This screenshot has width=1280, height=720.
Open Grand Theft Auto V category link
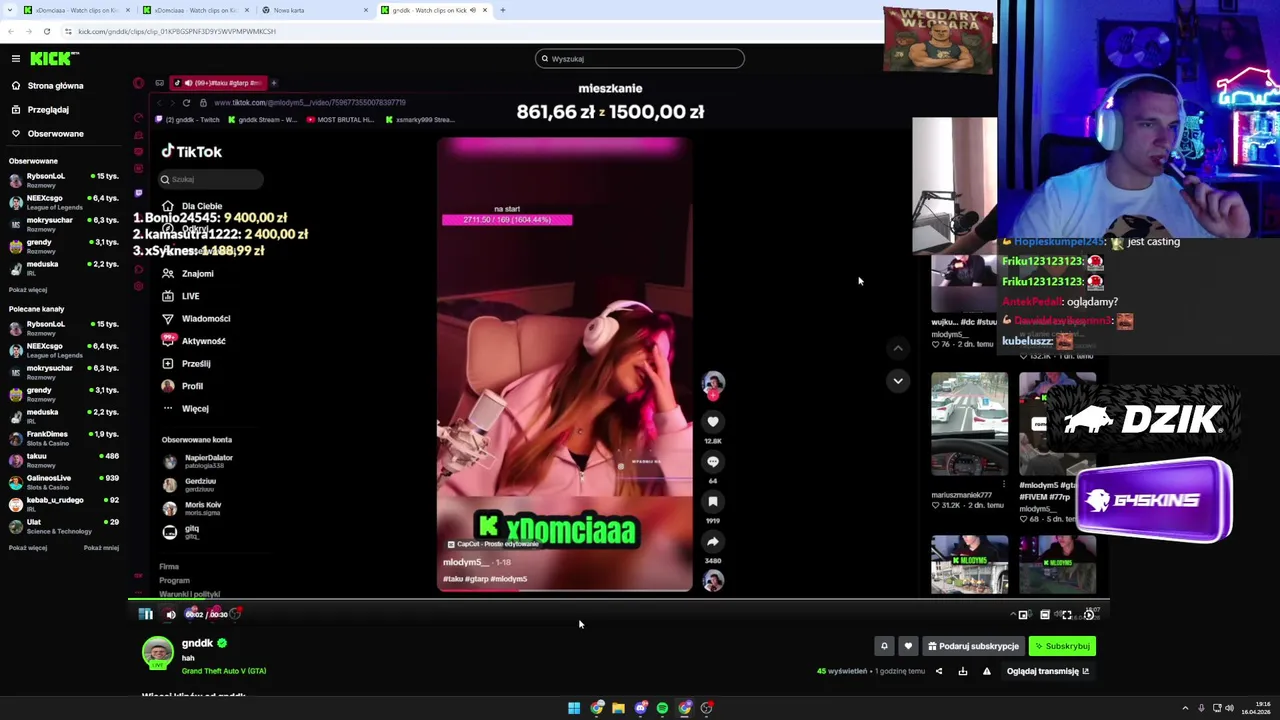click(x=224, y=671)
